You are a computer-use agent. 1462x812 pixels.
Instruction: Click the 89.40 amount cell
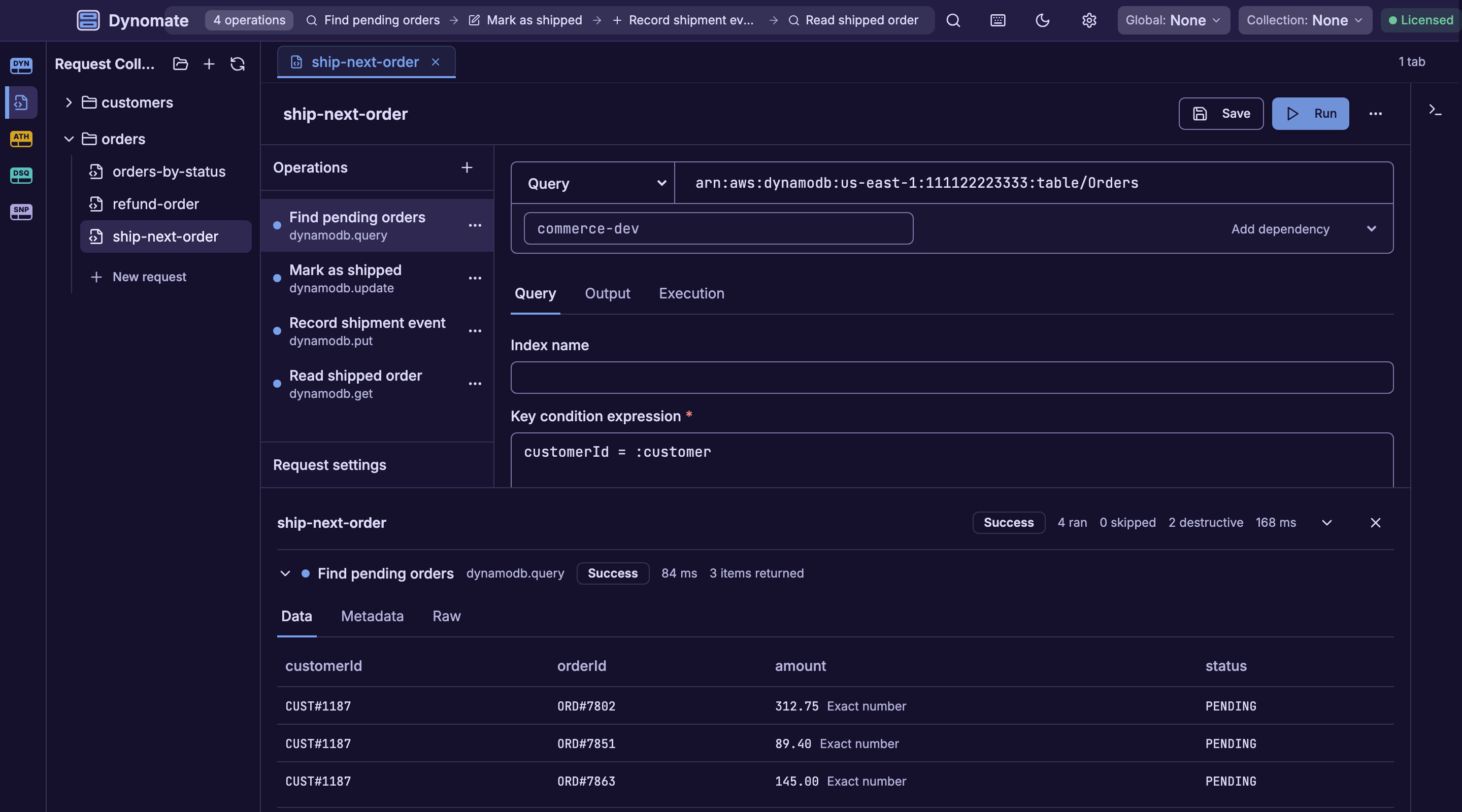792,743
